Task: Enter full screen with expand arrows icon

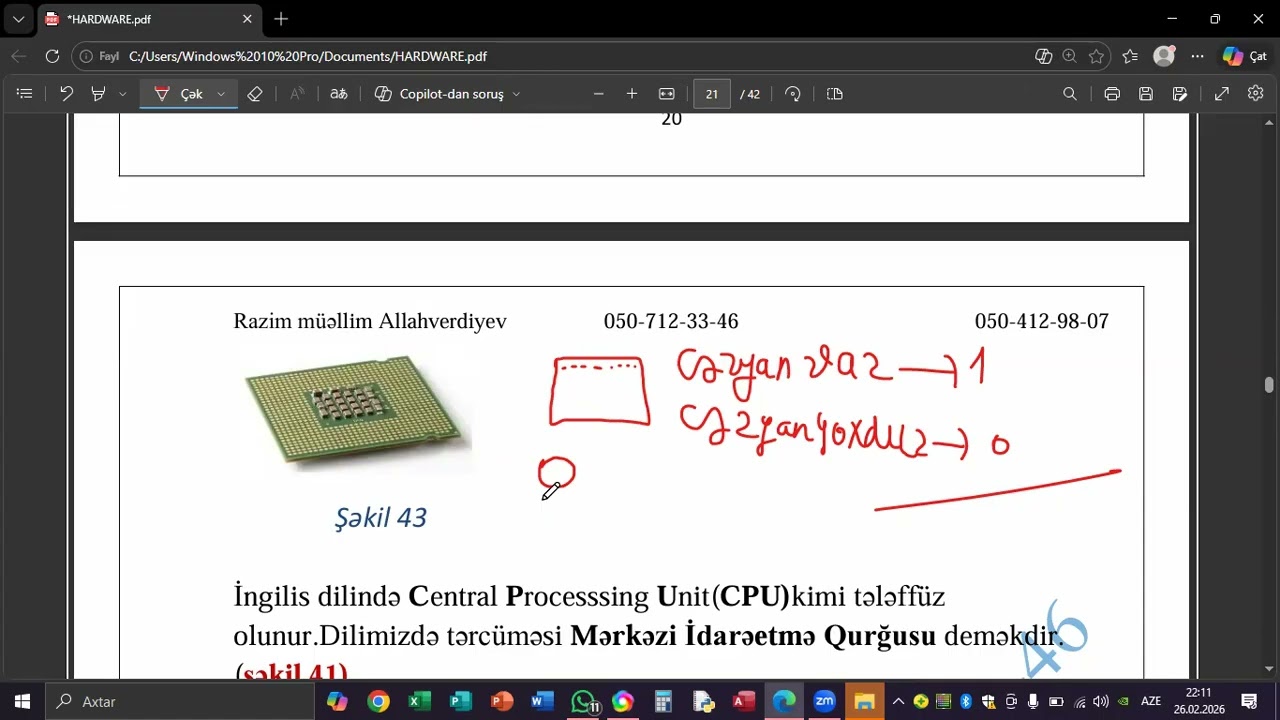Action: (1222, 94)
